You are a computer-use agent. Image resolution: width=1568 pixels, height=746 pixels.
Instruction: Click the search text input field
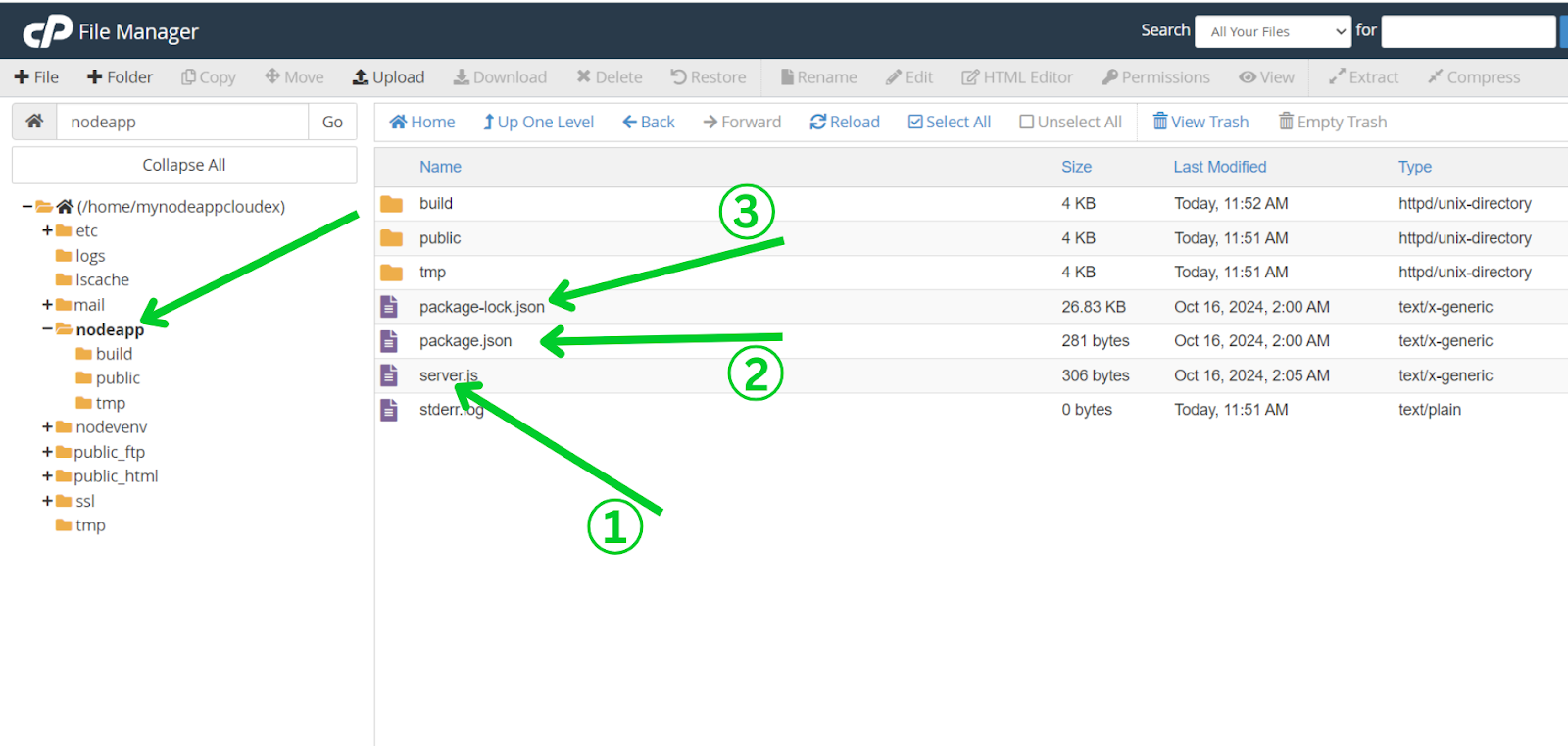pyautogui.click(x=1467, y=31)
